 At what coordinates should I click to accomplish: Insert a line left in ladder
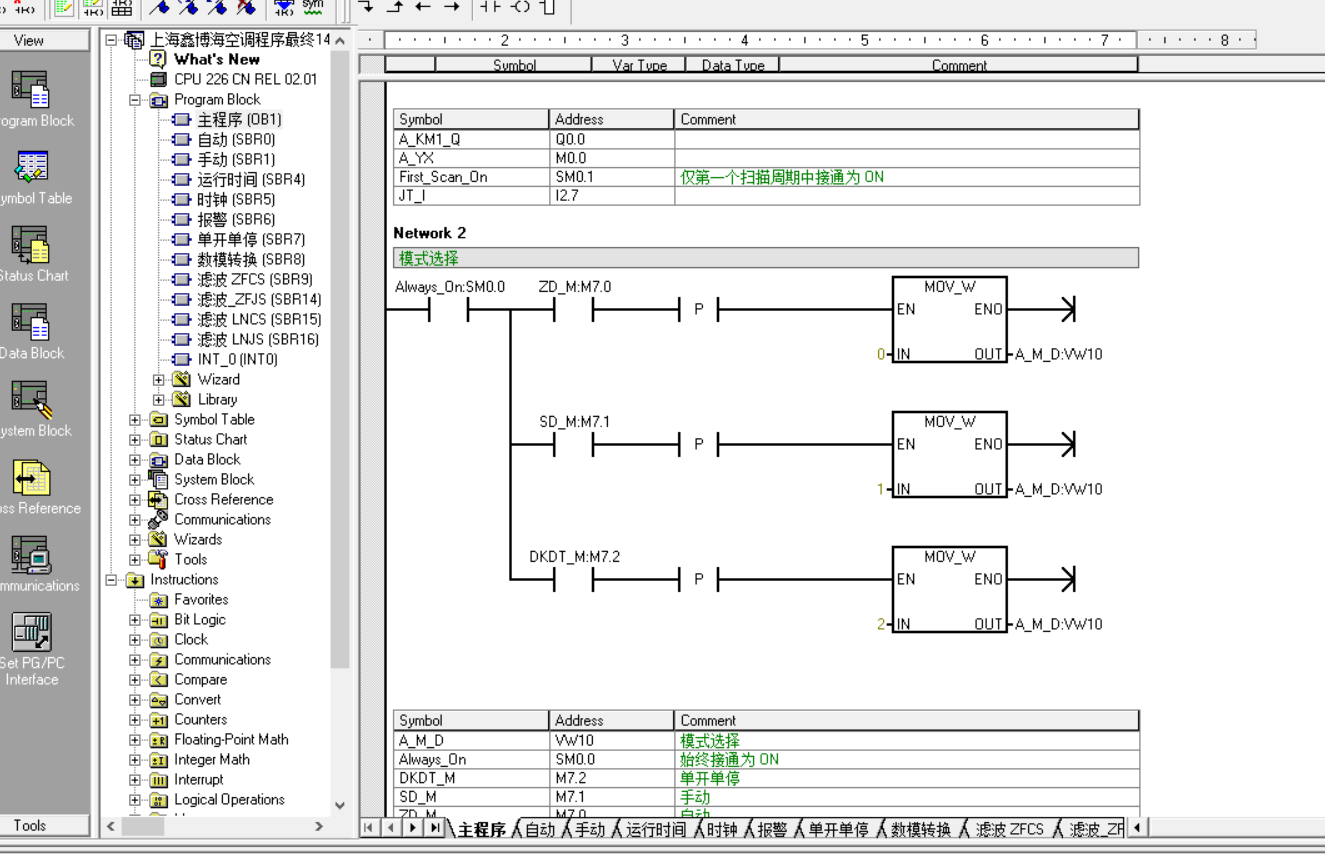pos(423,7)
